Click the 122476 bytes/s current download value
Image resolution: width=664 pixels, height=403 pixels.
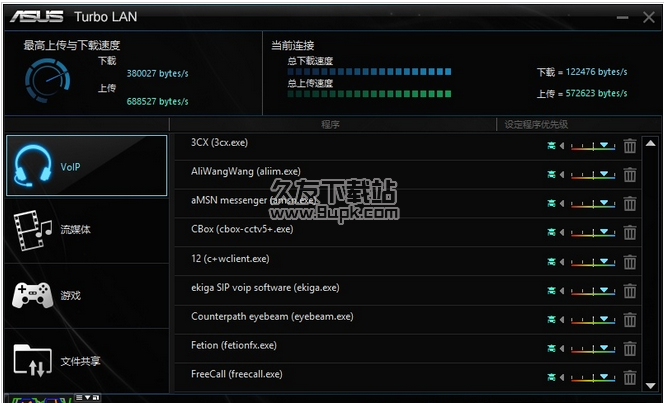point(596,72)
